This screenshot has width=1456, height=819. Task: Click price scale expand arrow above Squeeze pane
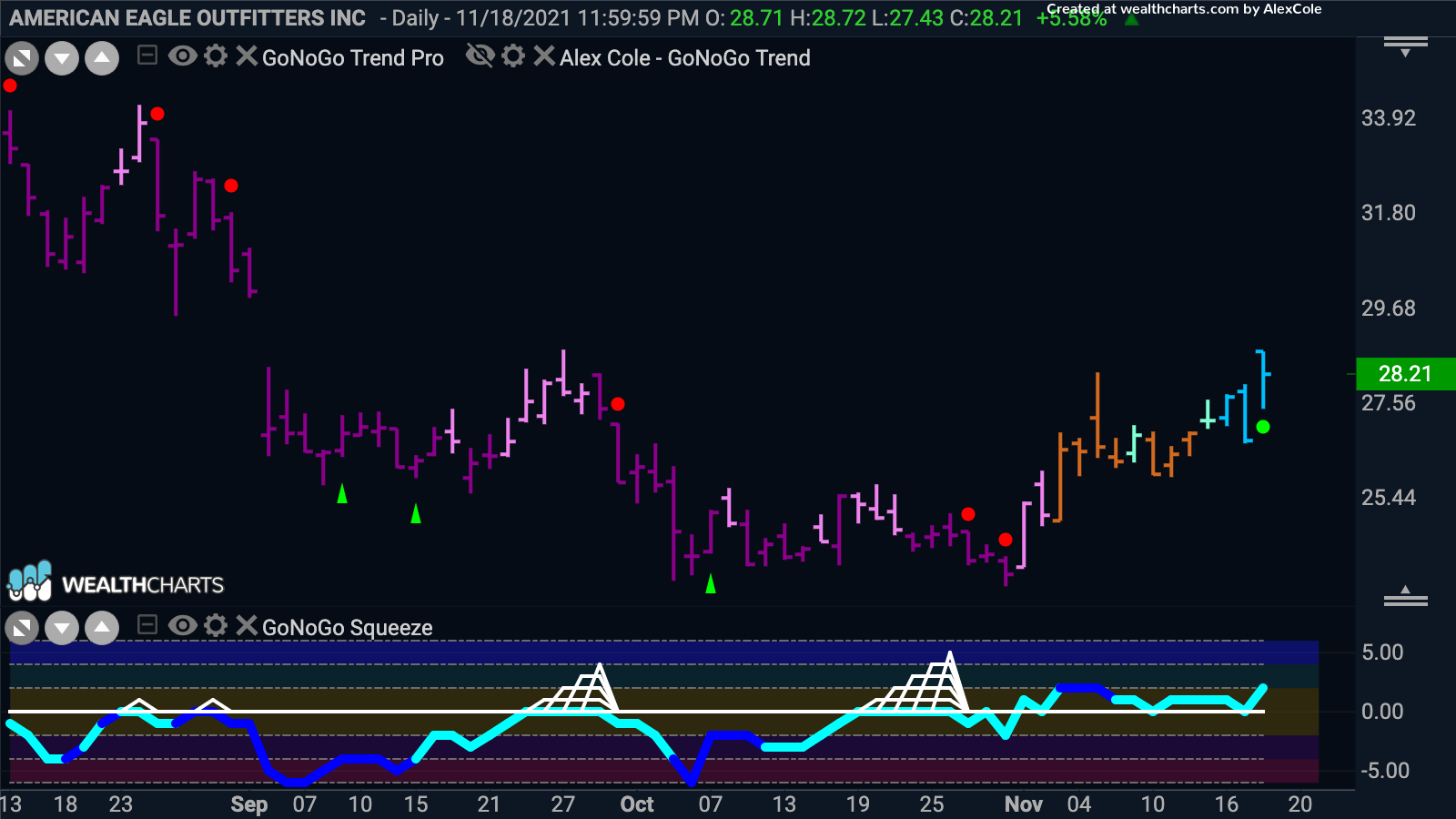point(1406,596)
